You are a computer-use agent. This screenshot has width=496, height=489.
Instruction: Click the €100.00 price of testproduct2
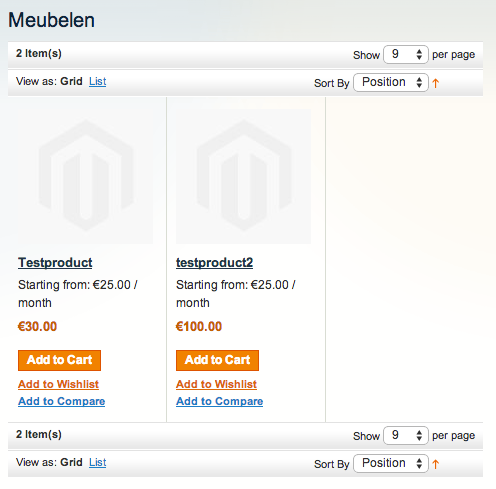[x=199, y=326]
